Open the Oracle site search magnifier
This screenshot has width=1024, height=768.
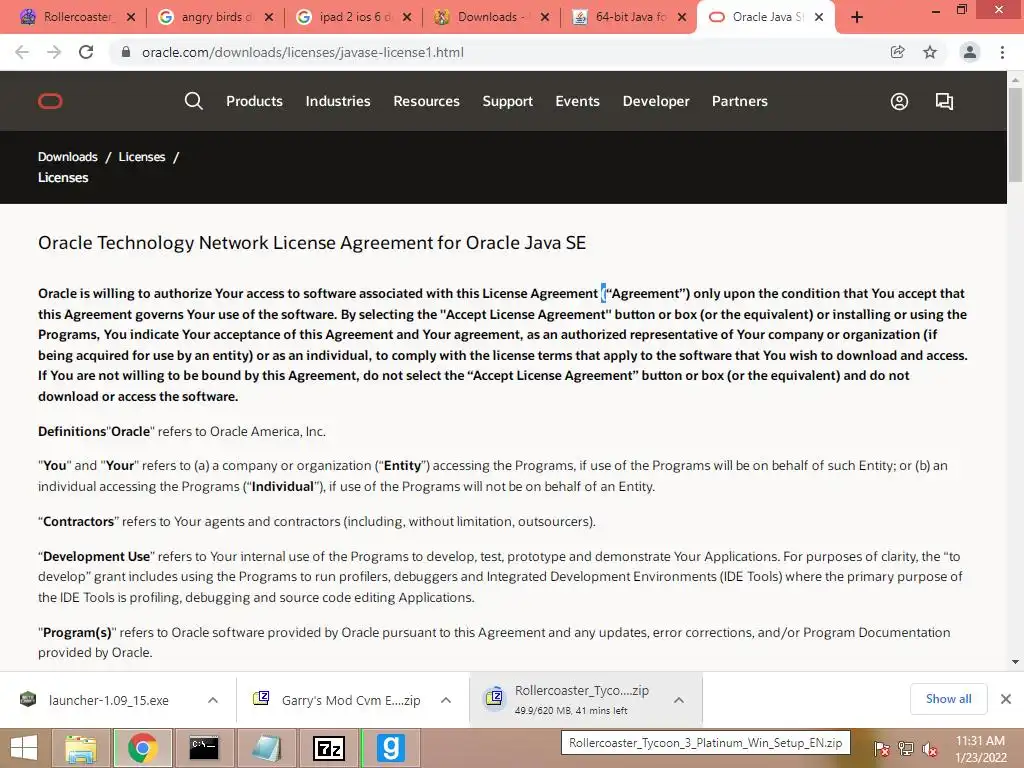(x=193, y=101)
